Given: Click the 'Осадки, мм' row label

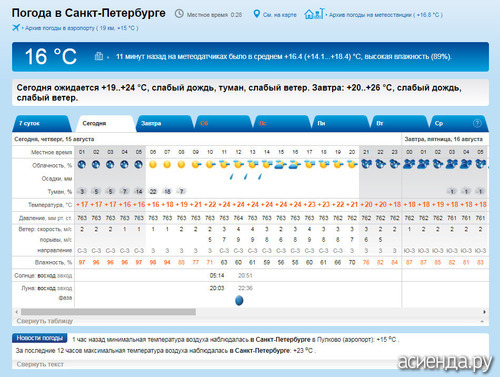Looking at the screenshot, I should (57, 179).
